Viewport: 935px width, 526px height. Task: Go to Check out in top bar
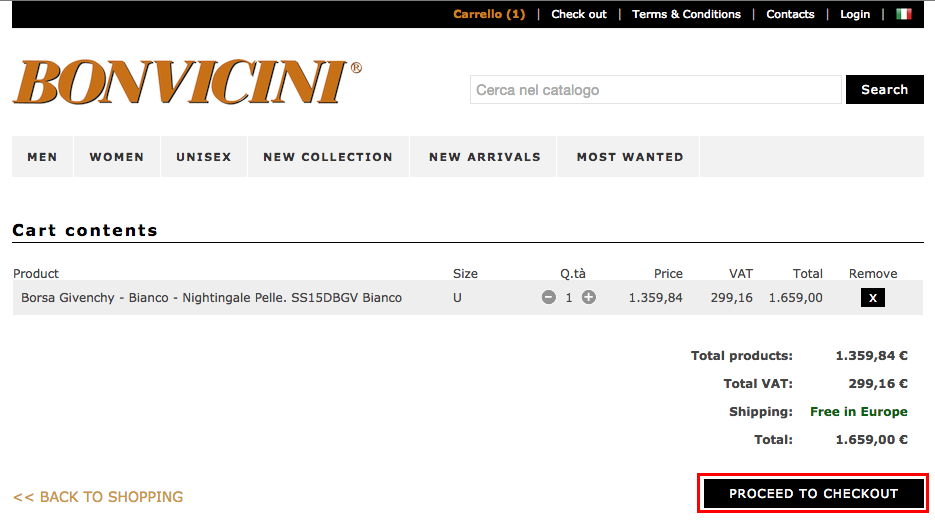pyautogui.click(x=578, y=14)
